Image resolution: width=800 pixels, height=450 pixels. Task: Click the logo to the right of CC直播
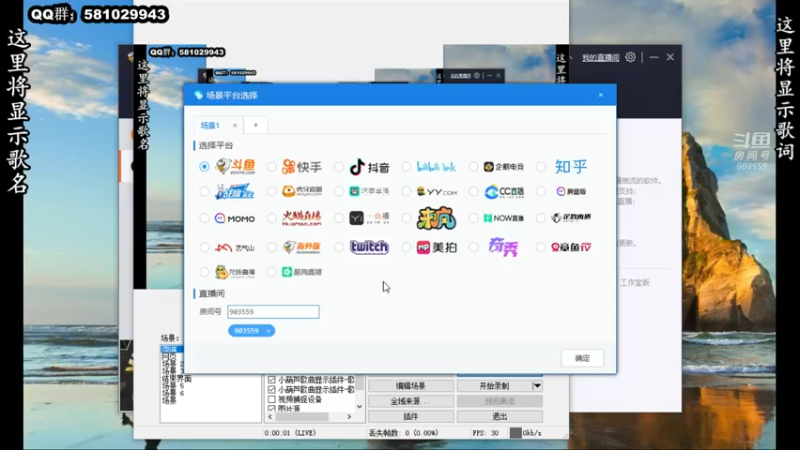point(571,191)
